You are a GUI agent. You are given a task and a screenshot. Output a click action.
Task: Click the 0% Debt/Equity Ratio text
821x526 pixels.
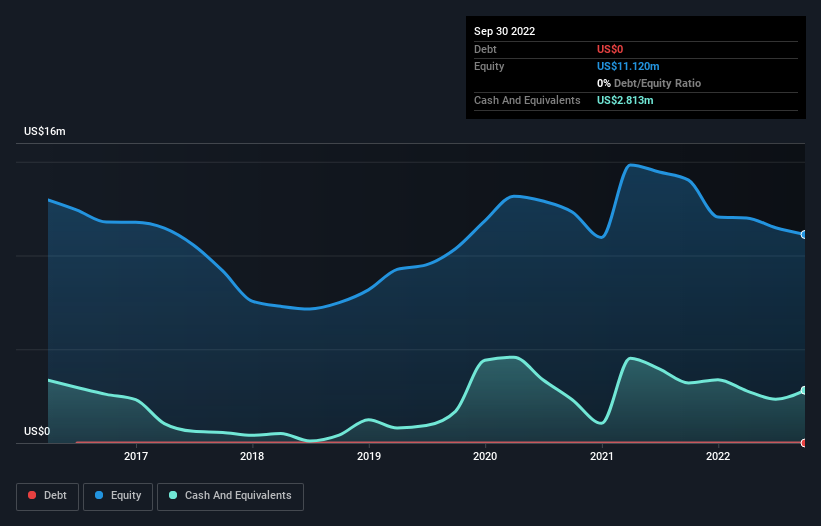(649, 83)
